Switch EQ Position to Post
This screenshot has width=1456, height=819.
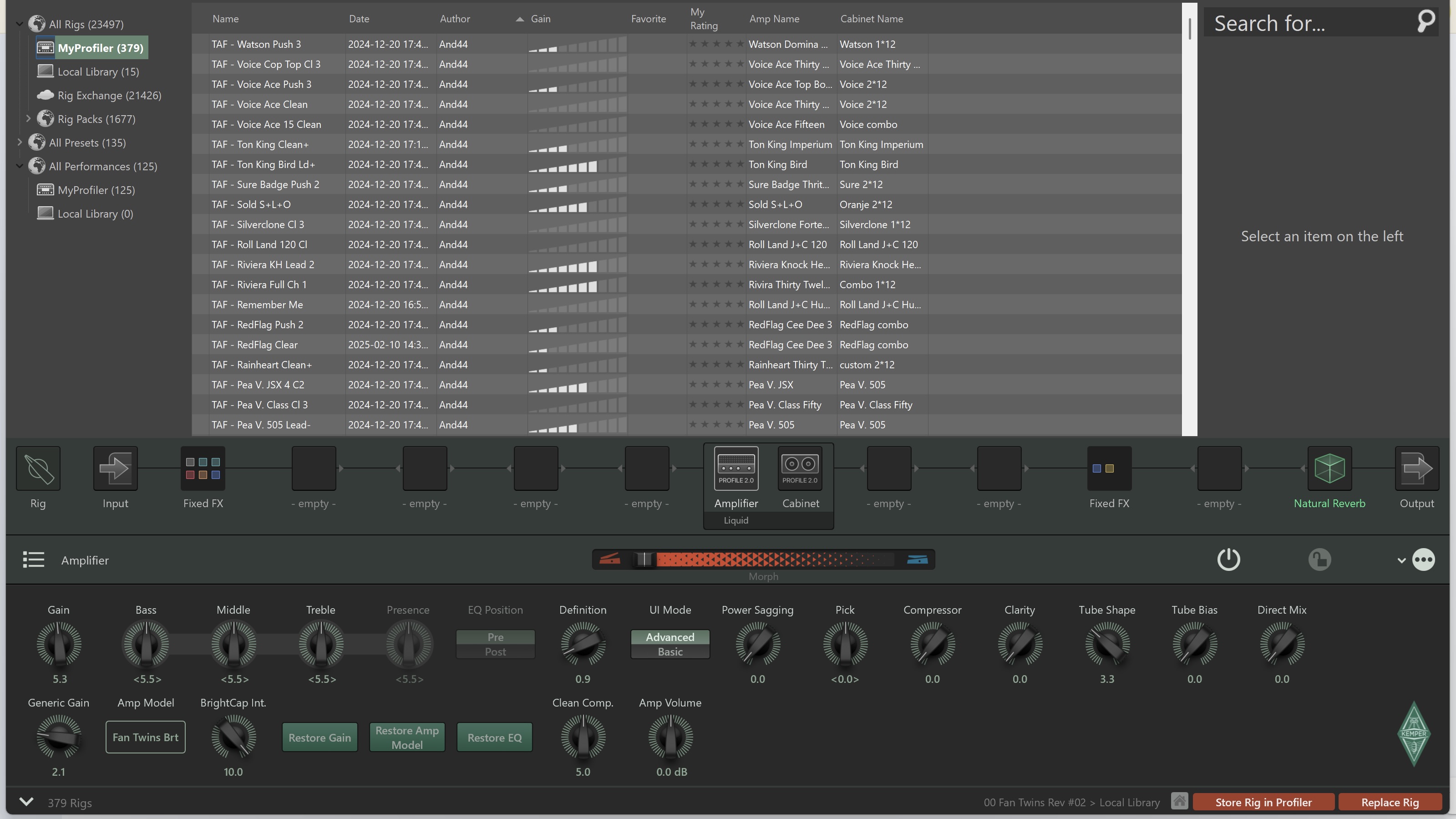[495, 652]
